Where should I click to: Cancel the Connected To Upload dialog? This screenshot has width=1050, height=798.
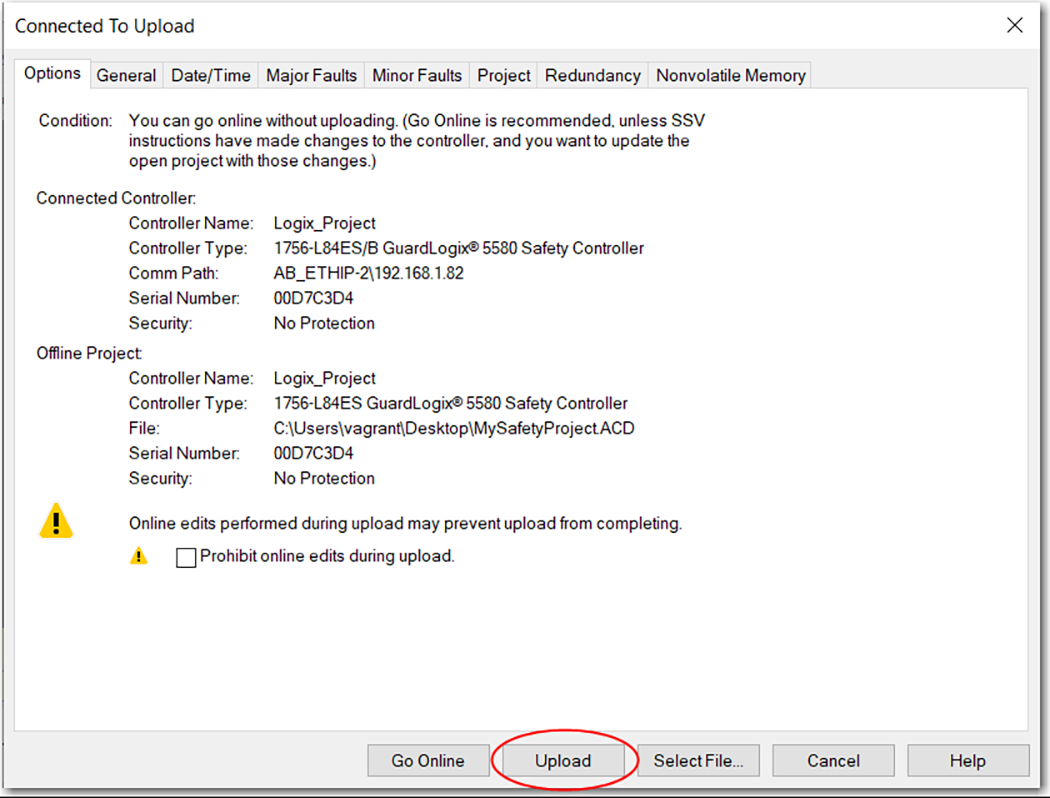pos(833,761)
